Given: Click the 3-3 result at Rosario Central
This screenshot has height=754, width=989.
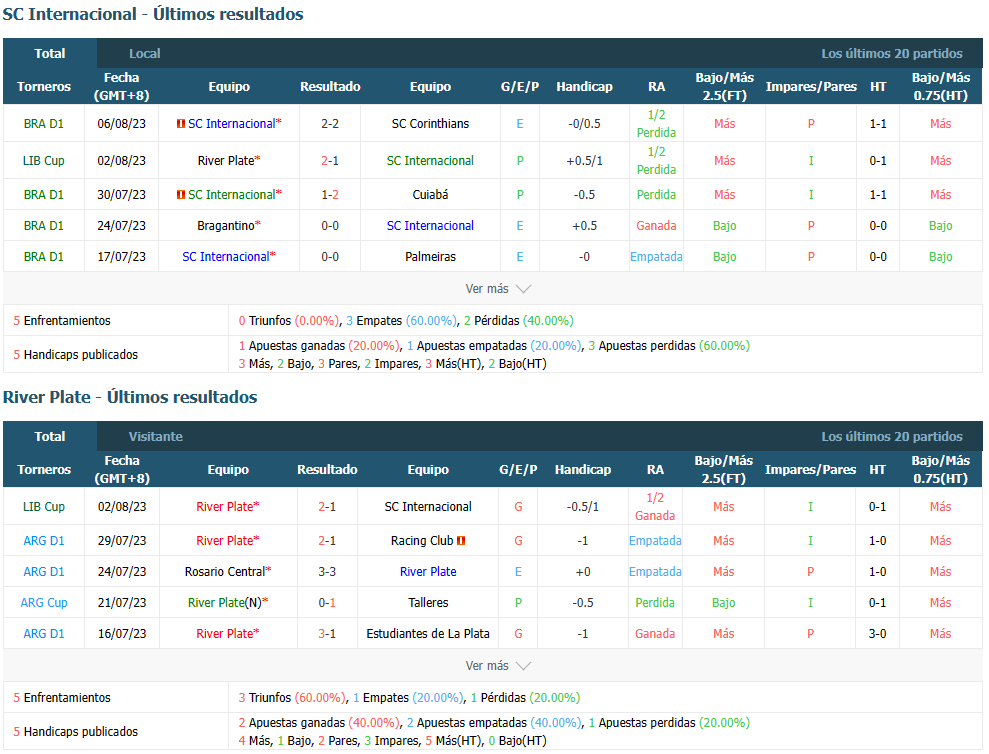Looking at the screenshot, I should pos(327,572).
